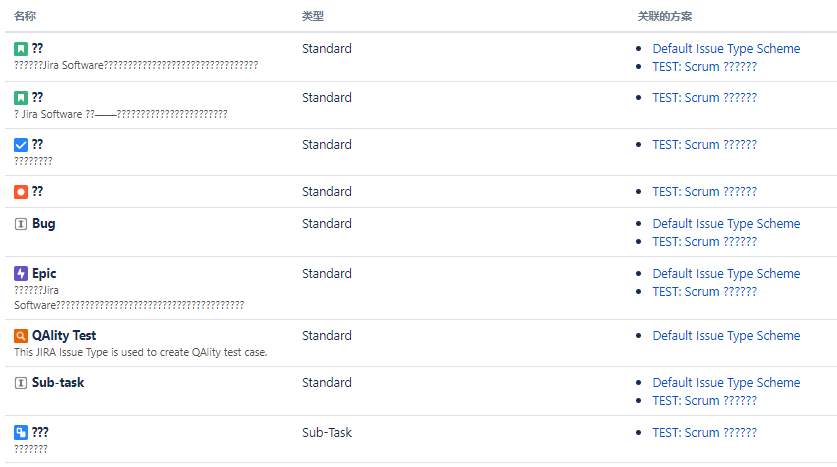Click the 名称 column header
The image size is (837, 467).
pos(25,16)
